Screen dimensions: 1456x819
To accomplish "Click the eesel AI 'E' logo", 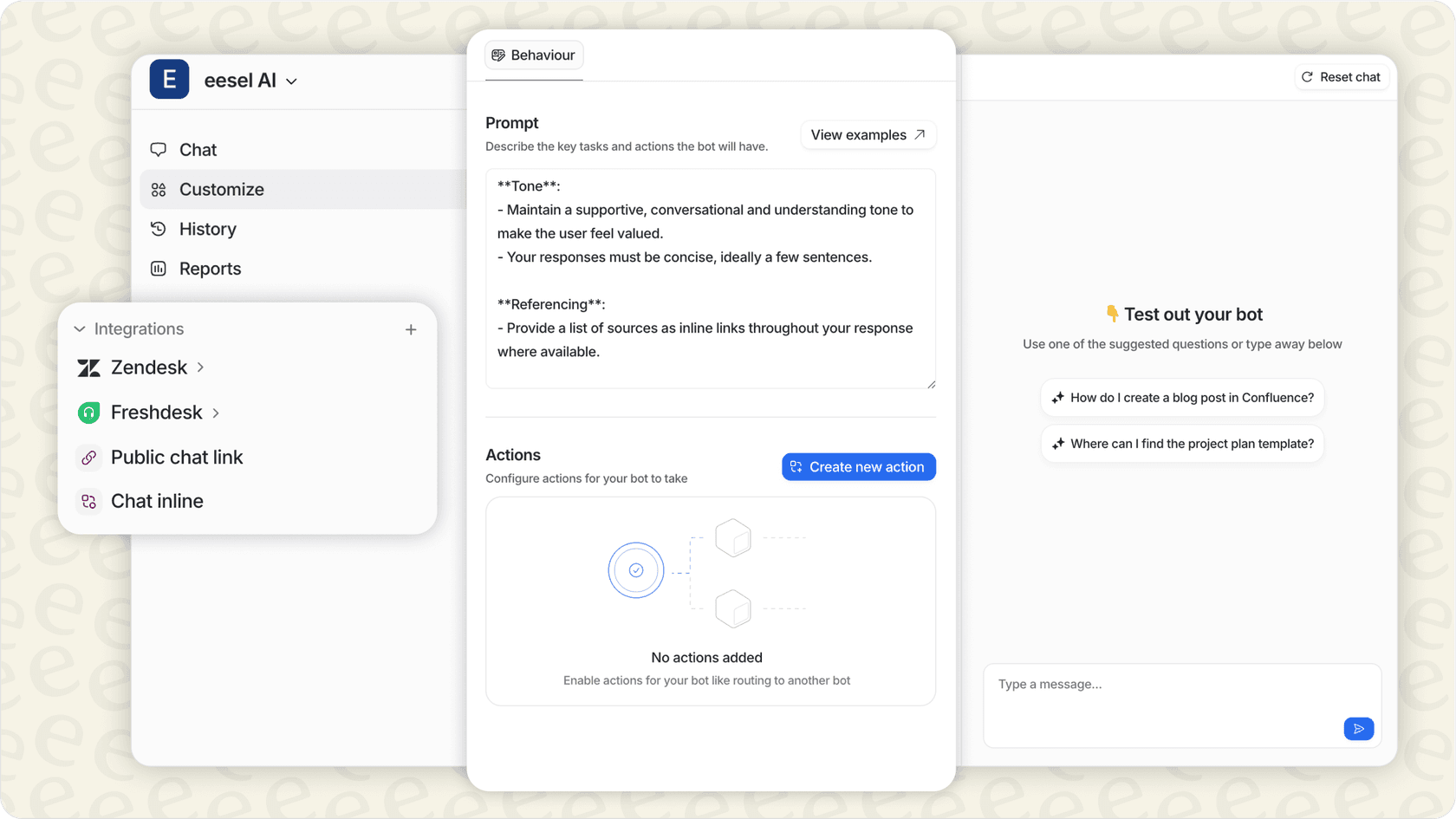I will click(169, 79).
